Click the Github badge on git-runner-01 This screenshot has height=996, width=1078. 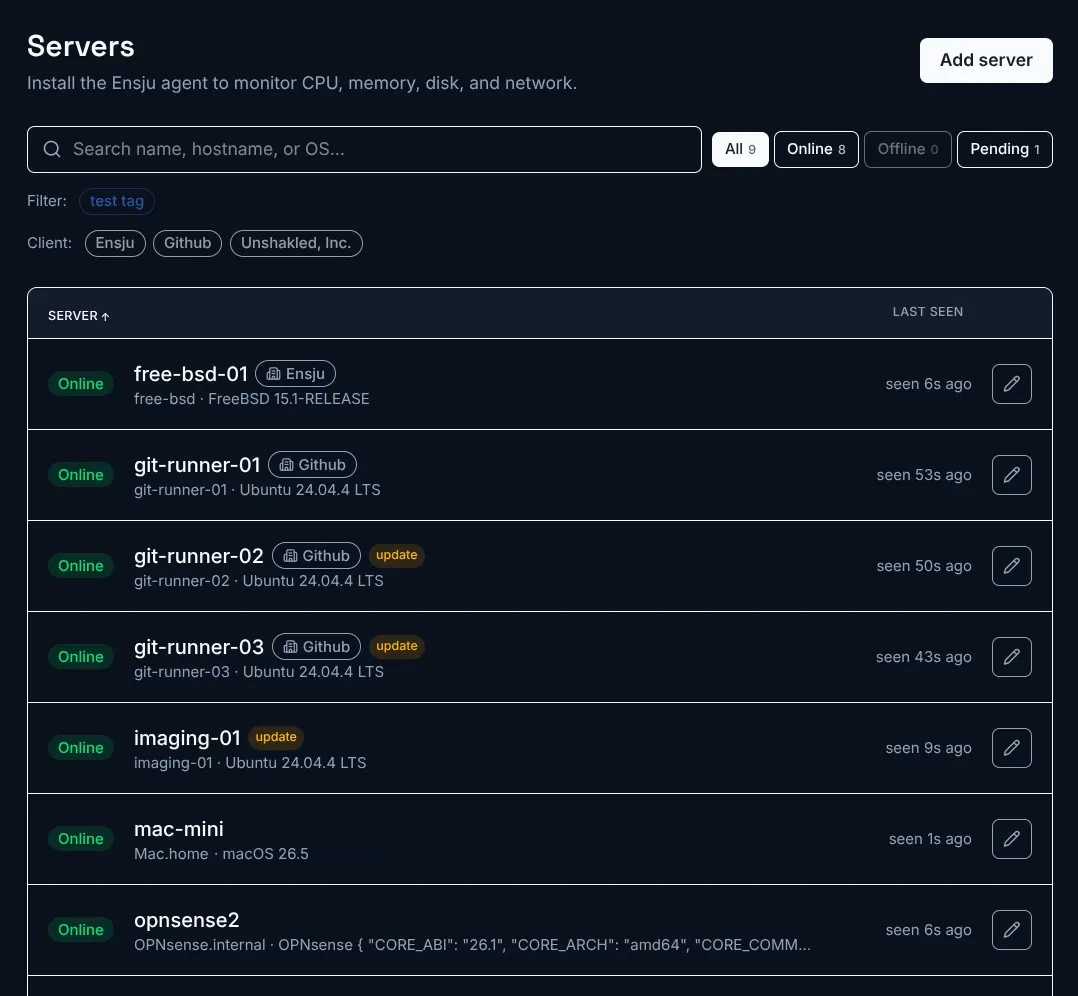click(x=312, y=465)
